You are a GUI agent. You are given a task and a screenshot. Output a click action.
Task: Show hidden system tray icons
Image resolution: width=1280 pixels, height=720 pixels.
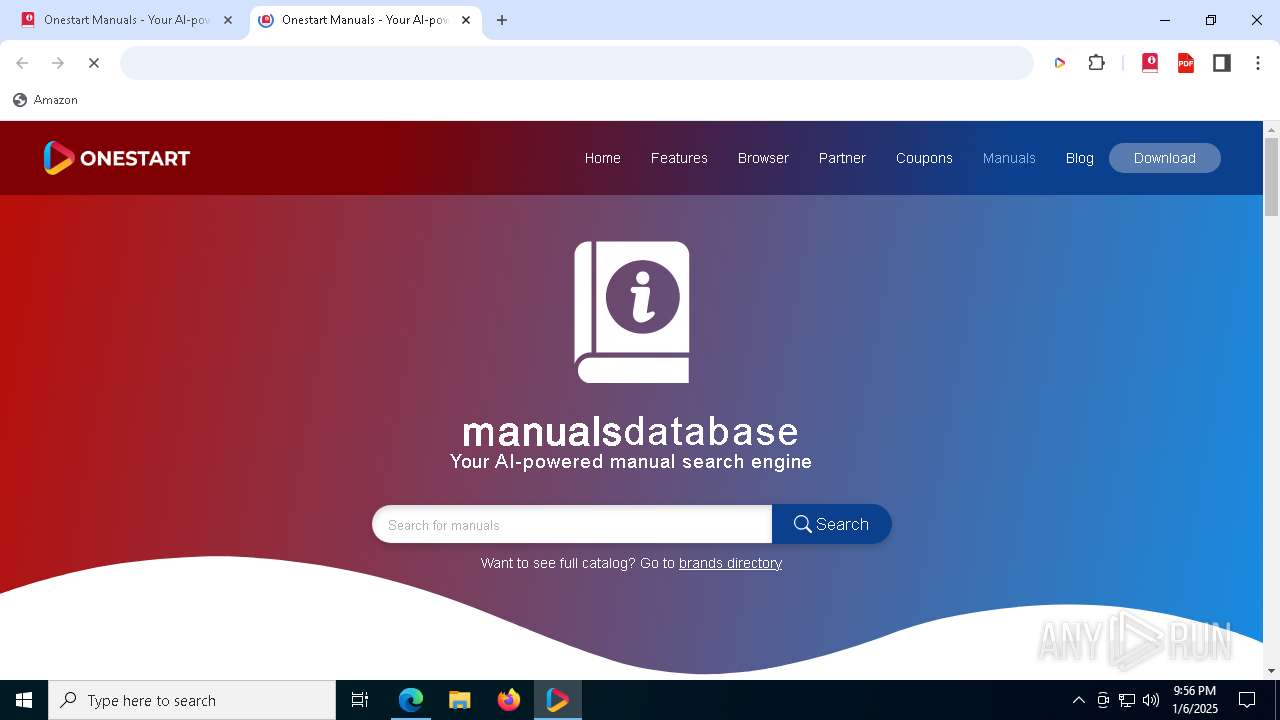point(1079,700)
